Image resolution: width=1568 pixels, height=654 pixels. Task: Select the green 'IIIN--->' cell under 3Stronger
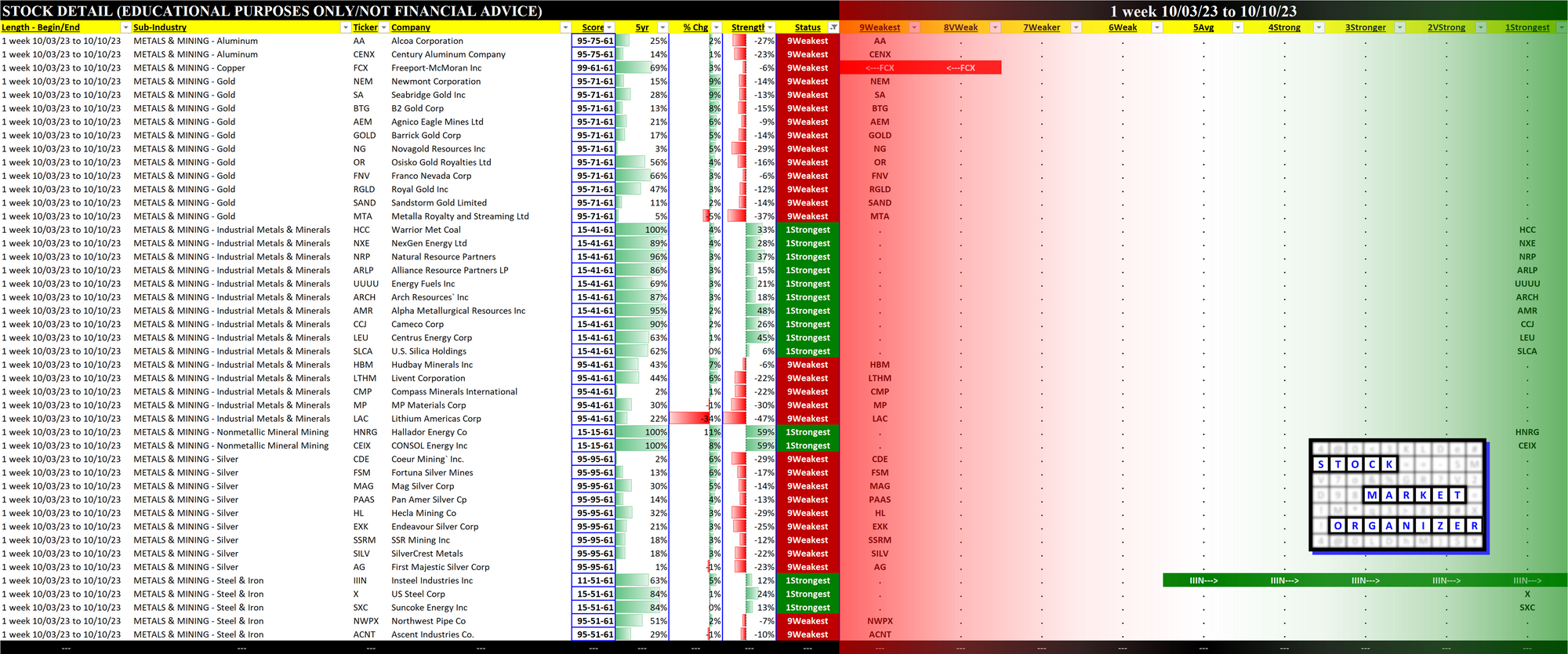point(1365,580)
